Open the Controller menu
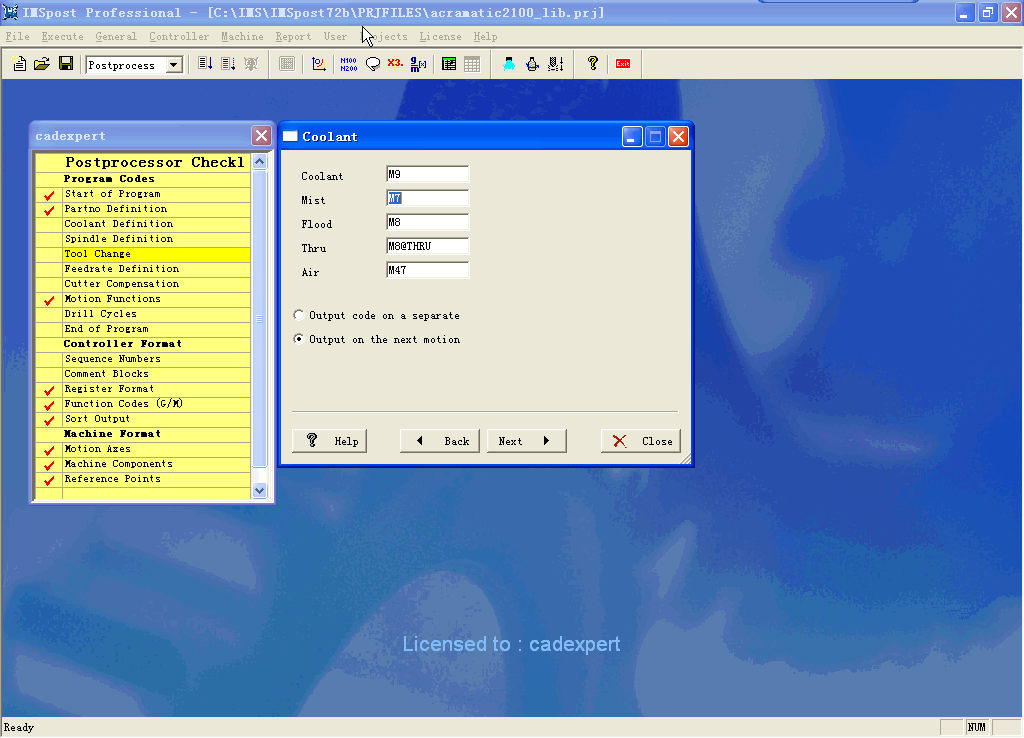The image size is (1024, 738). (179, 37)
